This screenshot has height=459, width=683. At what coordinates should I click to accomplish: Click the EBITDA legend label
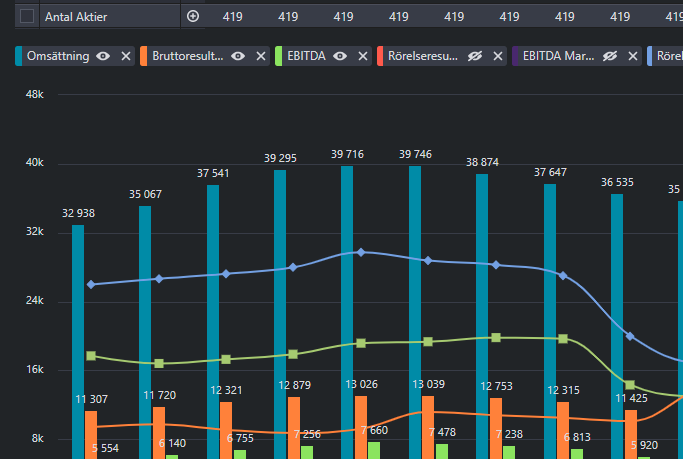[306, 56]
